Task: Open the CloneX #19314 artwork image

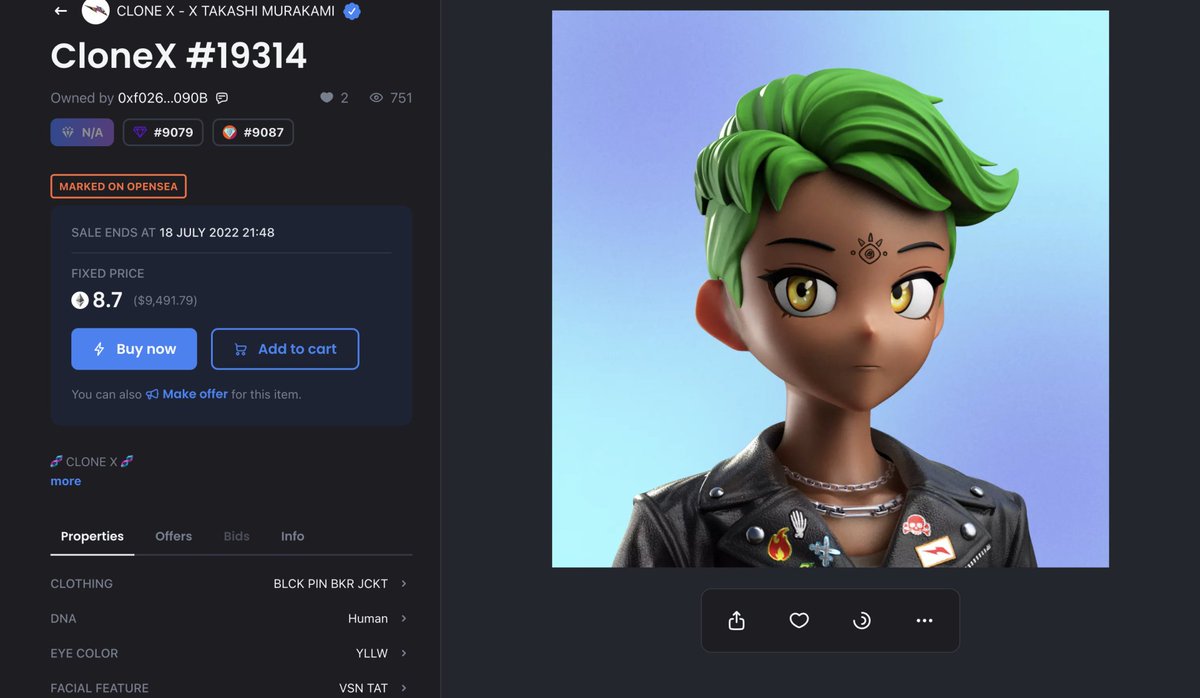Action: pos(830,289)
